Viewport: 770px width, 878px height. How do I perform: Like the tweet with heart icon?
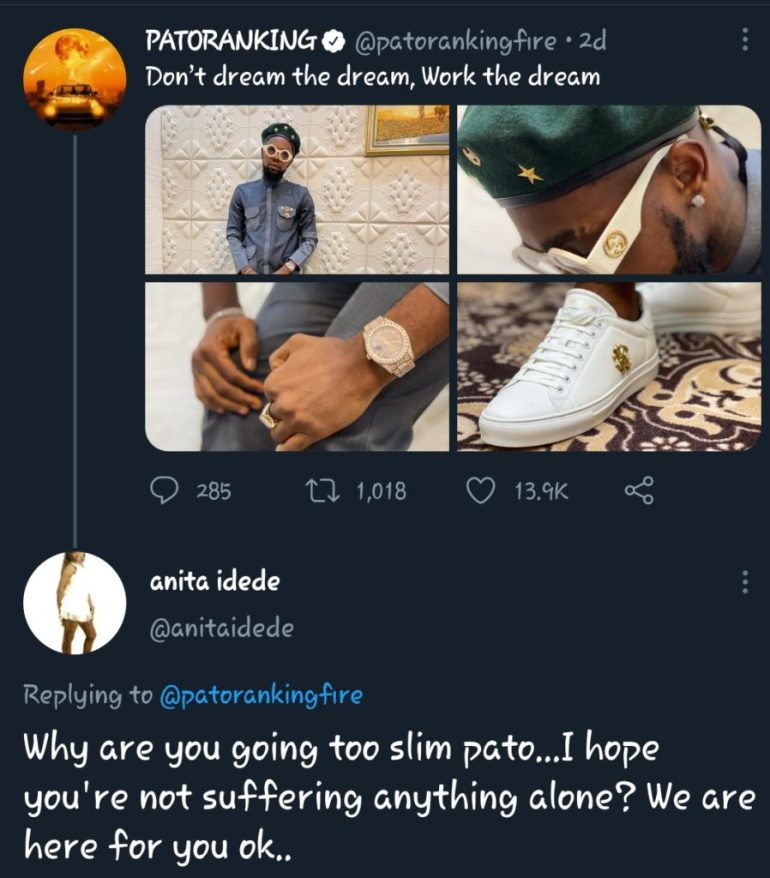tap(482, 490)
